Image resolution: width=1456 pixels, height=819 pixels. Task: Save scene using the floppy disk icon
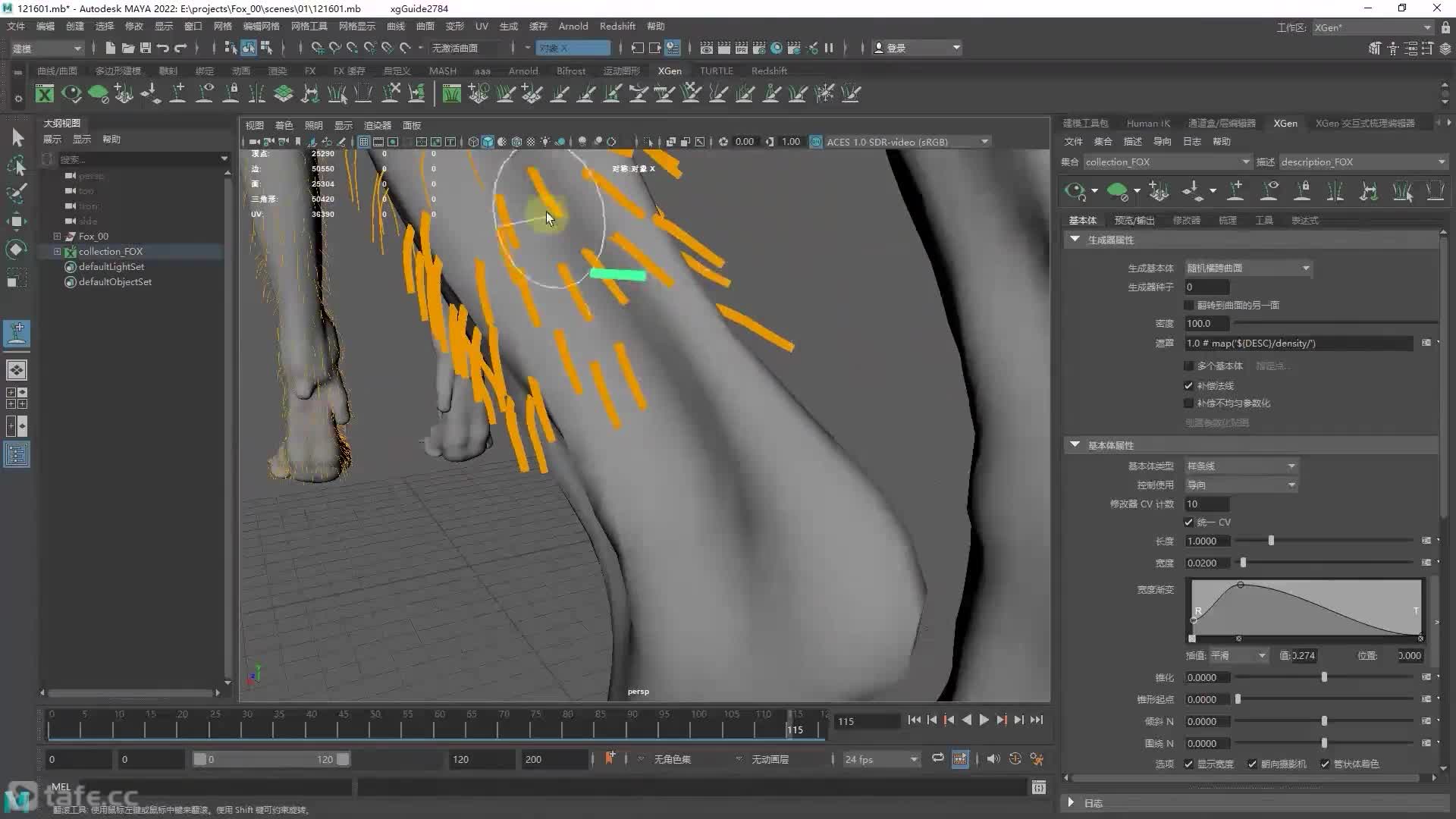(146, 48)
